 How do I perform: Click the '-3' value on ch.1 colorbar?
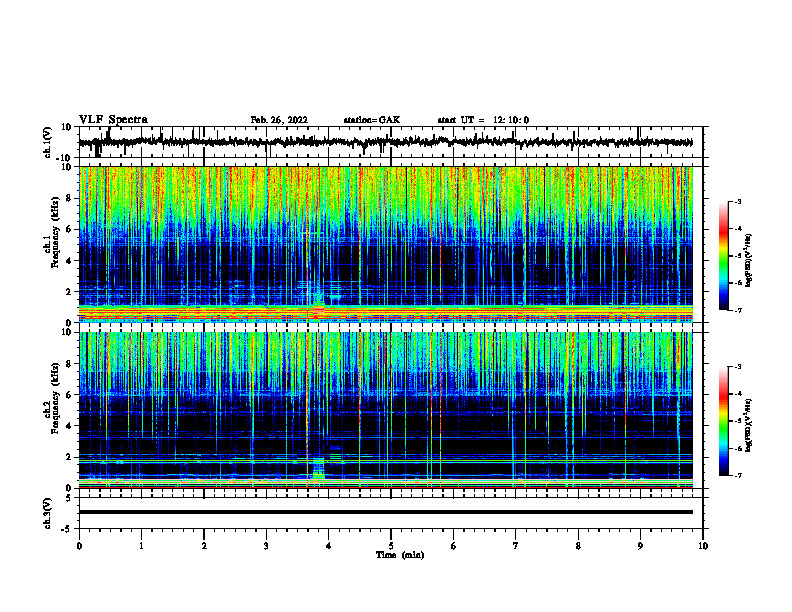pos(737,201)
